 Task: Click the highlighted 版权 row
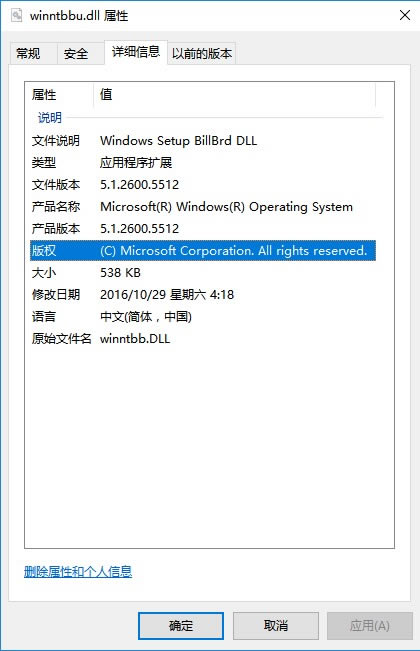[203, 251]
